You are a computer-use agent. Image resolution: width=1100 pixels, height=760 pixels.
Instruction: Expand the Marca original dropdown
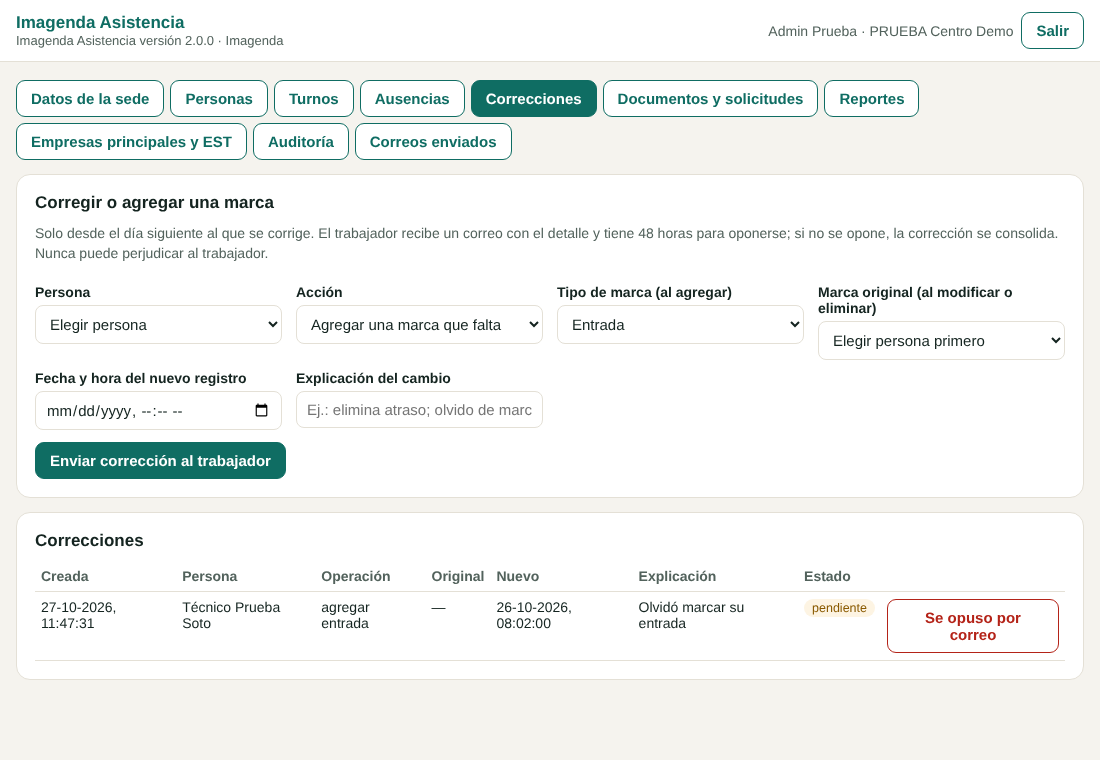[941, 341]
